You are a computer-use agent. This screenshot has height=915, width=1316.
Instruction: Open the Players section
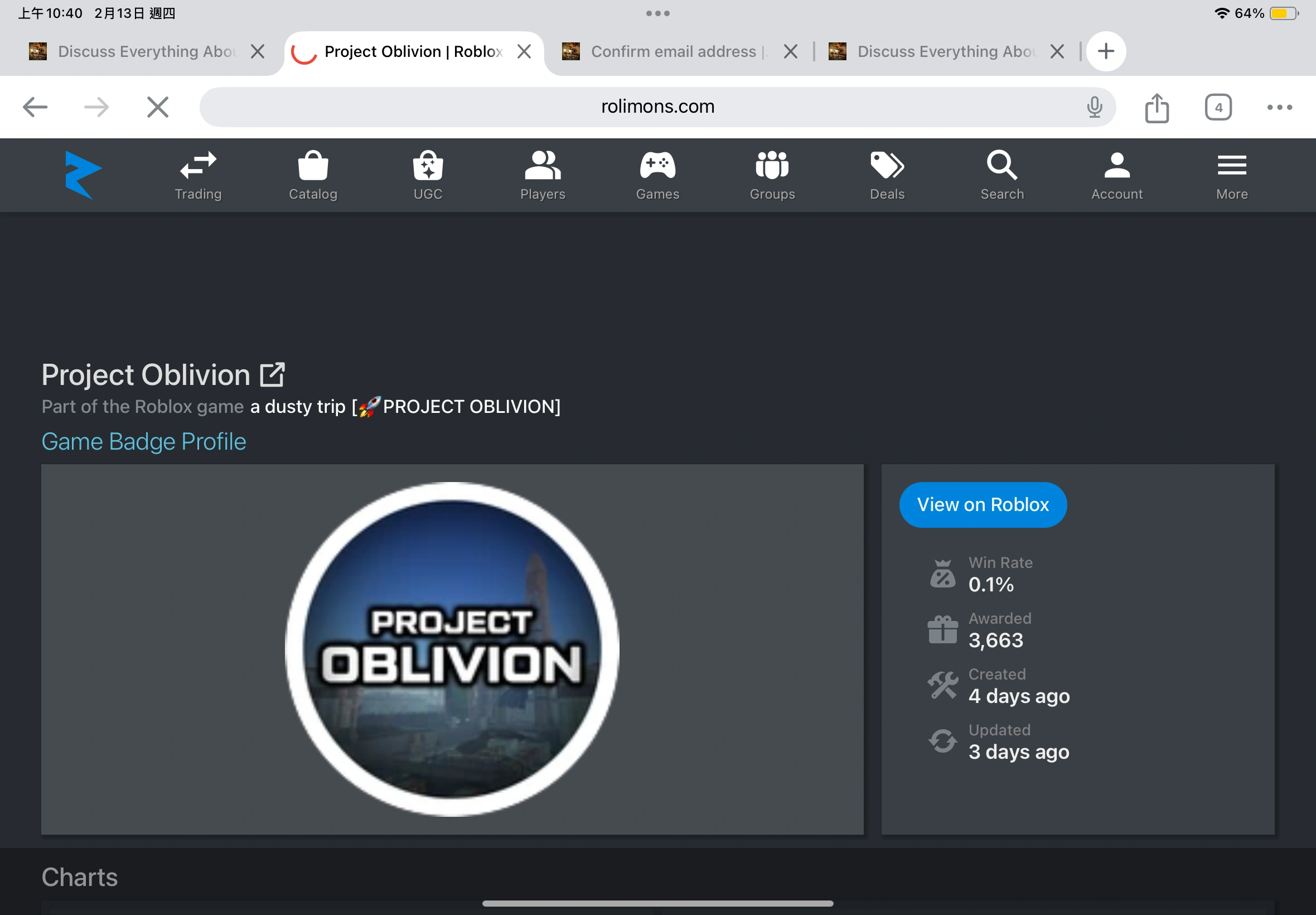coord(541,175)
